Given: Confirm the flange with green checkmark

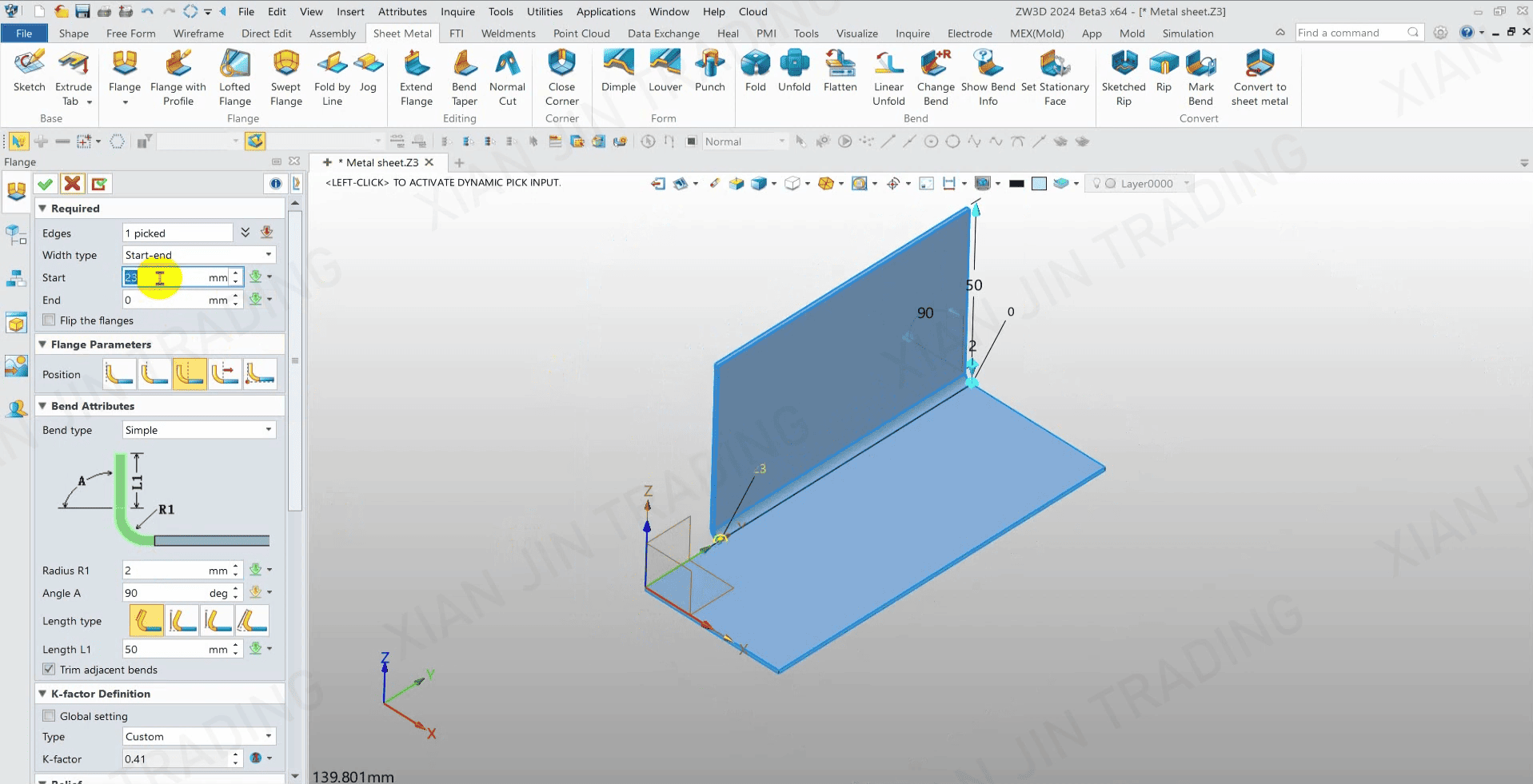Looking at the screenshot, I should coord(46,184).
